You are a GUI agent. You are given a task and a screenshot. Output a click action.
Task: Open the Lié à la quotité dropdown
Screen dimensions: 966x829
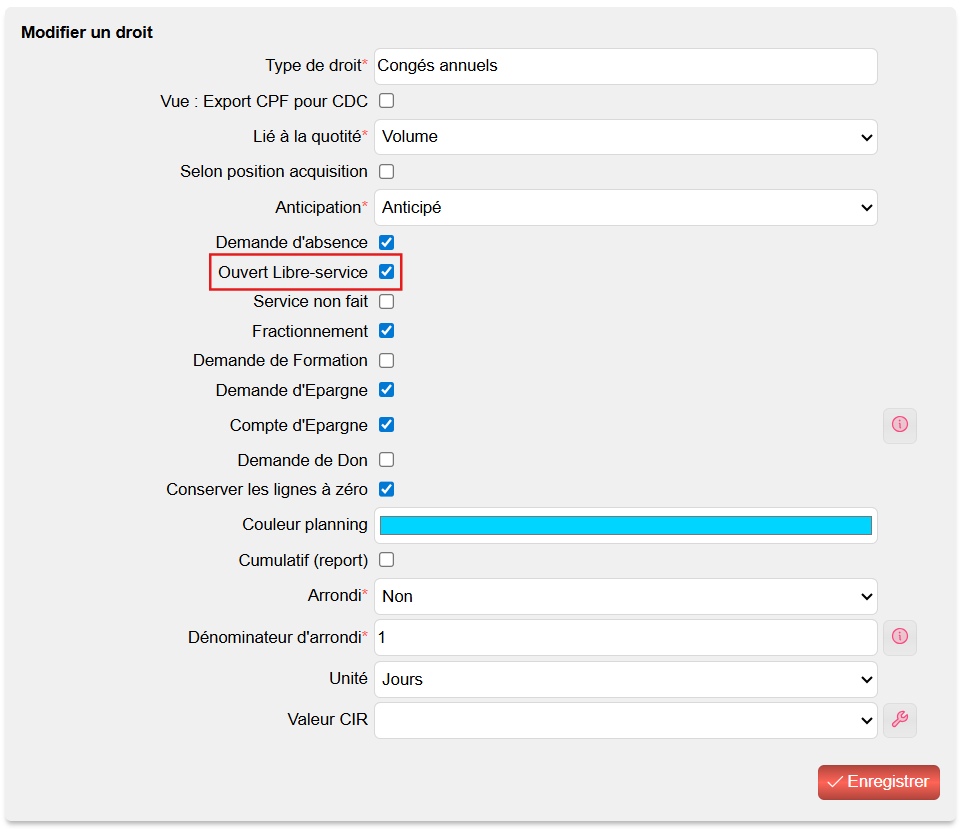(x=625, y=137)
